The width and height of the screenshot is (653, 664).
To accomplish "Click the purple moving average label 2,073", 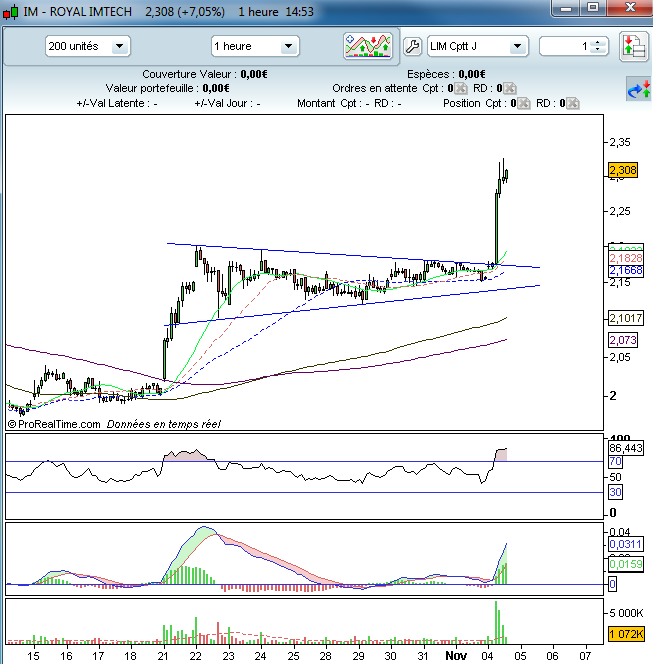I will 623,340.
